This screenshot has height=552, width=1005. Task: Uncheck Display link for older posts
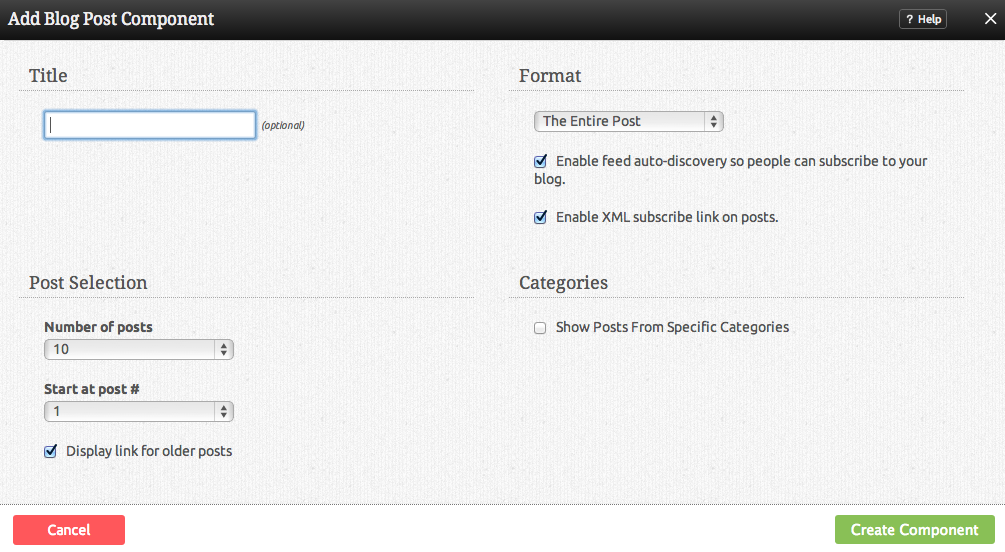pos(51,451)
